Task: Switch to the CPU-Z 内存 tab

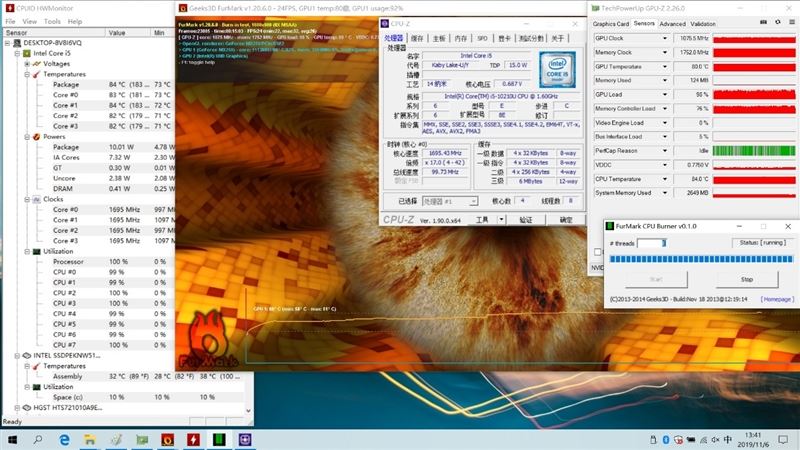Action: pyautogui.click(x=461, y=38)
